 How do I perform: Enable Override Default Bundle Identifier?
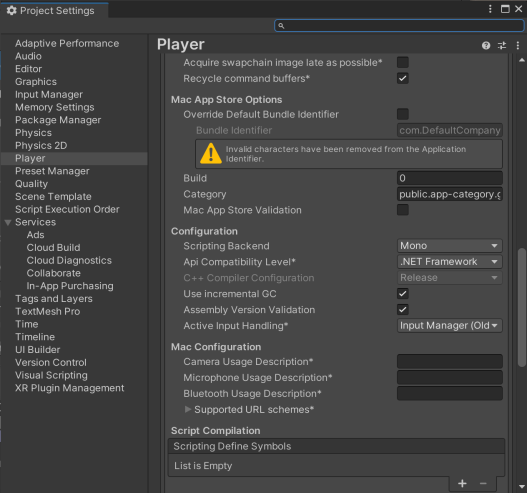[x=403, y=114]
